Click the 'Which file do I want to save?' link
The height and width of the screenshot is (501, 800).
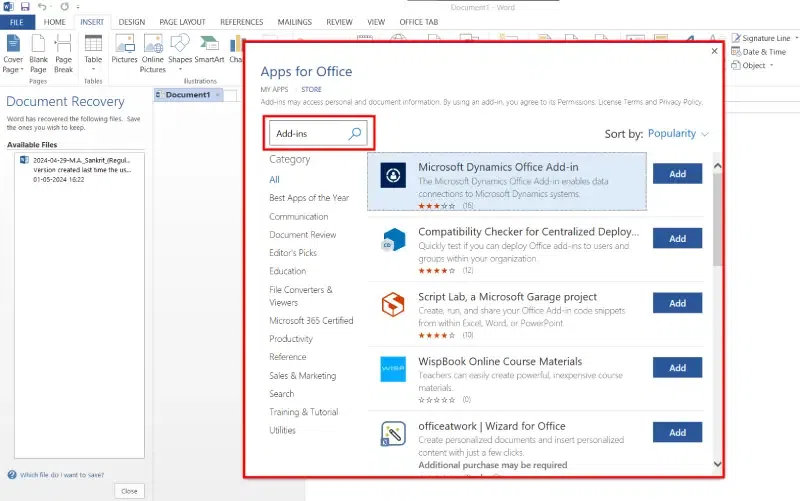click(62, 475)
